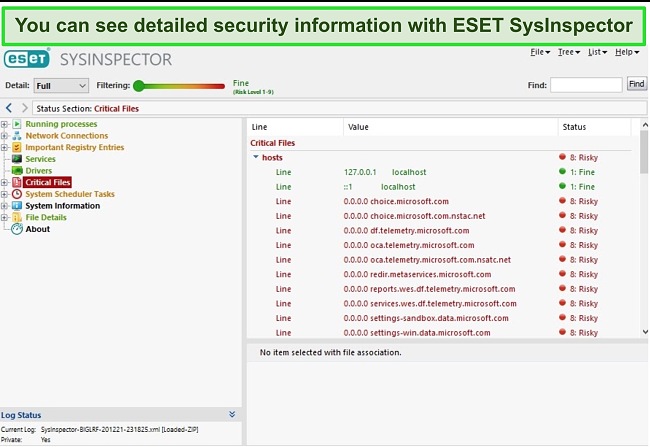The width and height of the screenshot is (650, 447).
Task: Click in the Find text field
Action: [586, 85]
